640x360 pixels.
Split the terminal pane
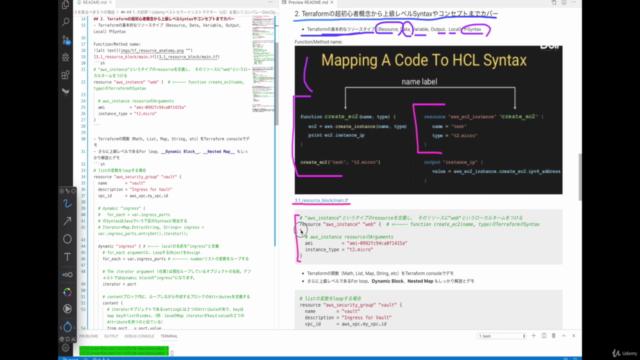click(544, 336)
